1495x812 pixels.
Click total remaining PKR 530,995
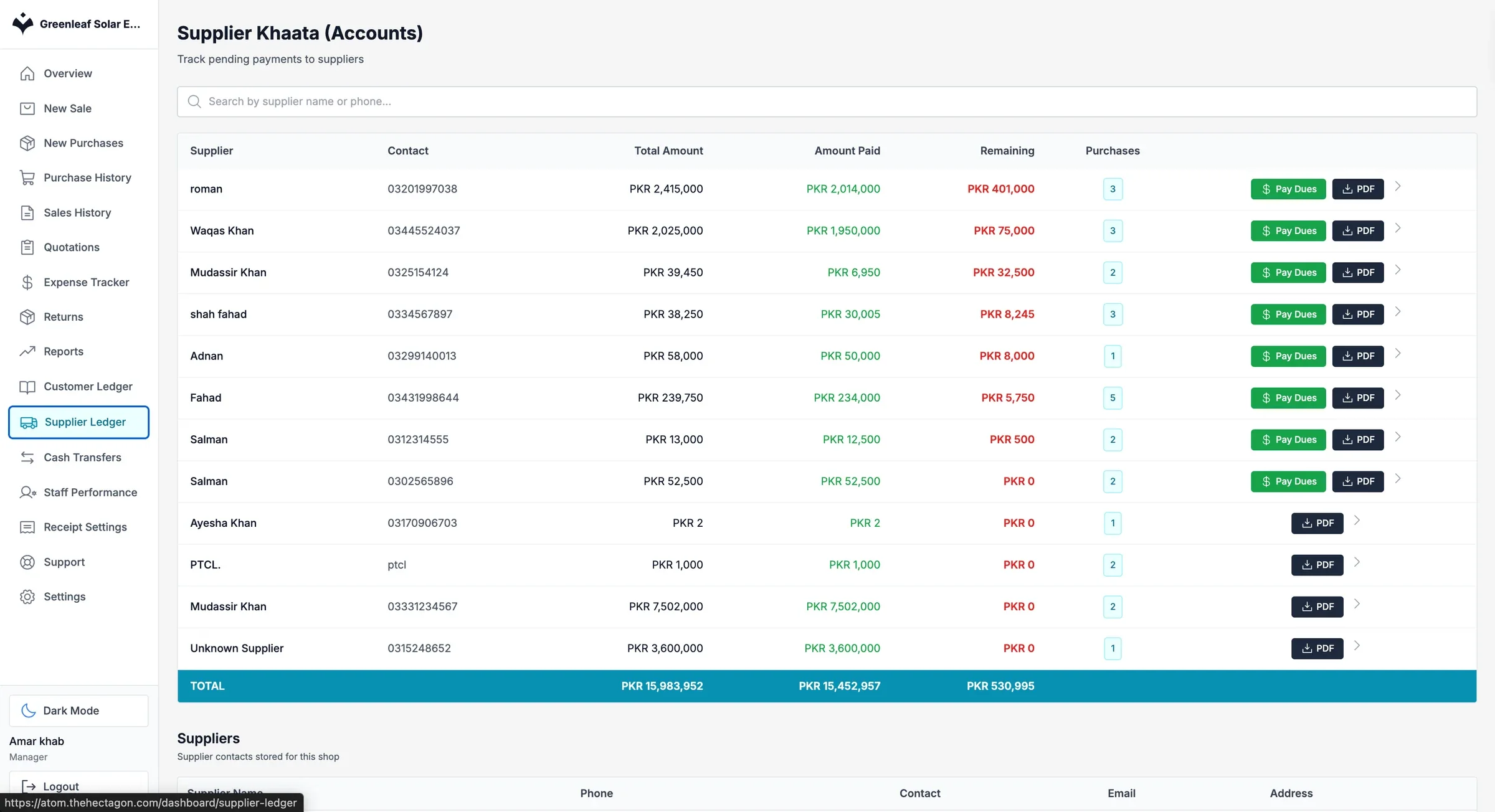click(1000, 686)
